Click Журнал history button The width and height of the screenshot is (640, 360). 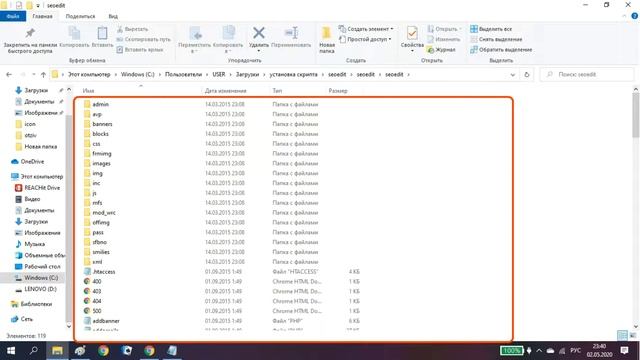point(441,49)
